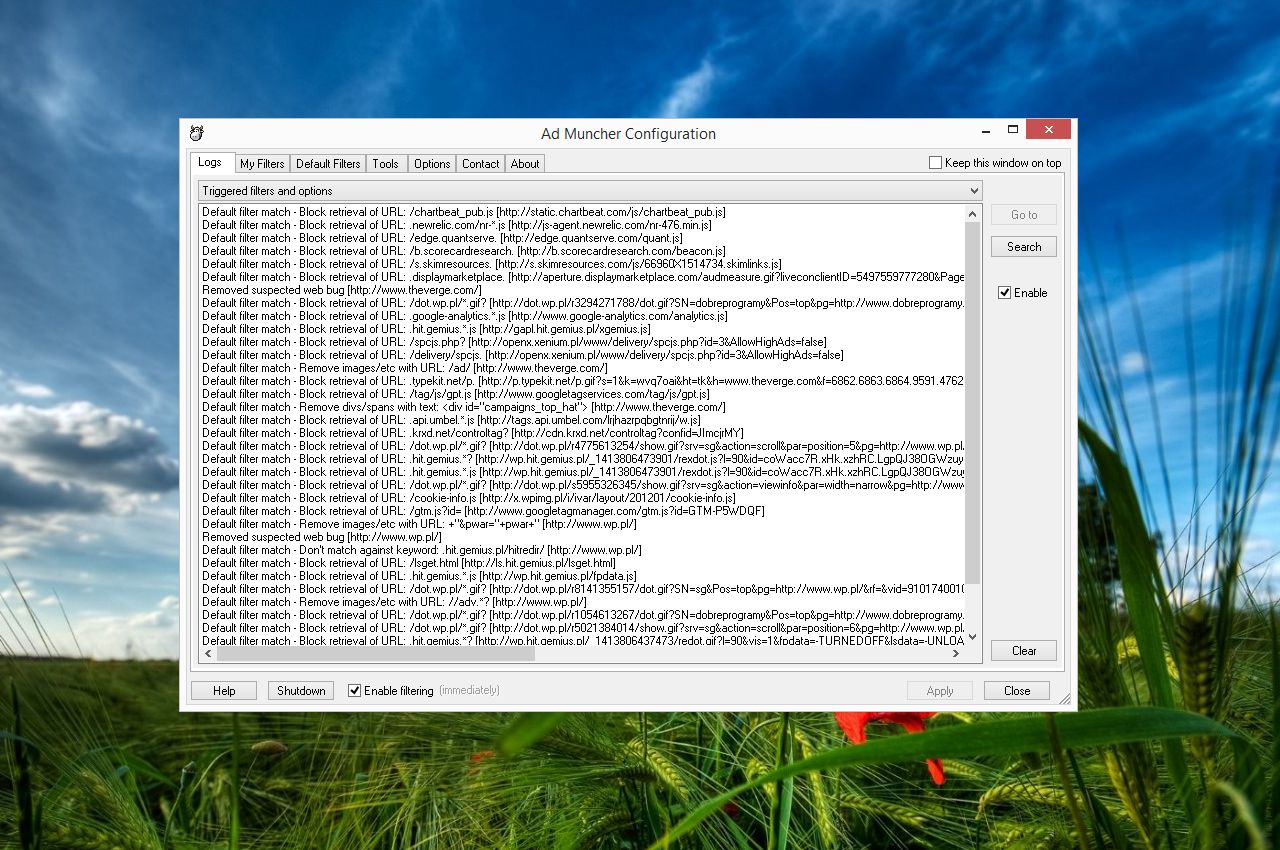Select the gapl.hit.gemius.pl/xgemius.js log entry
Viewport: 1280px width, 850px height.
426,329
